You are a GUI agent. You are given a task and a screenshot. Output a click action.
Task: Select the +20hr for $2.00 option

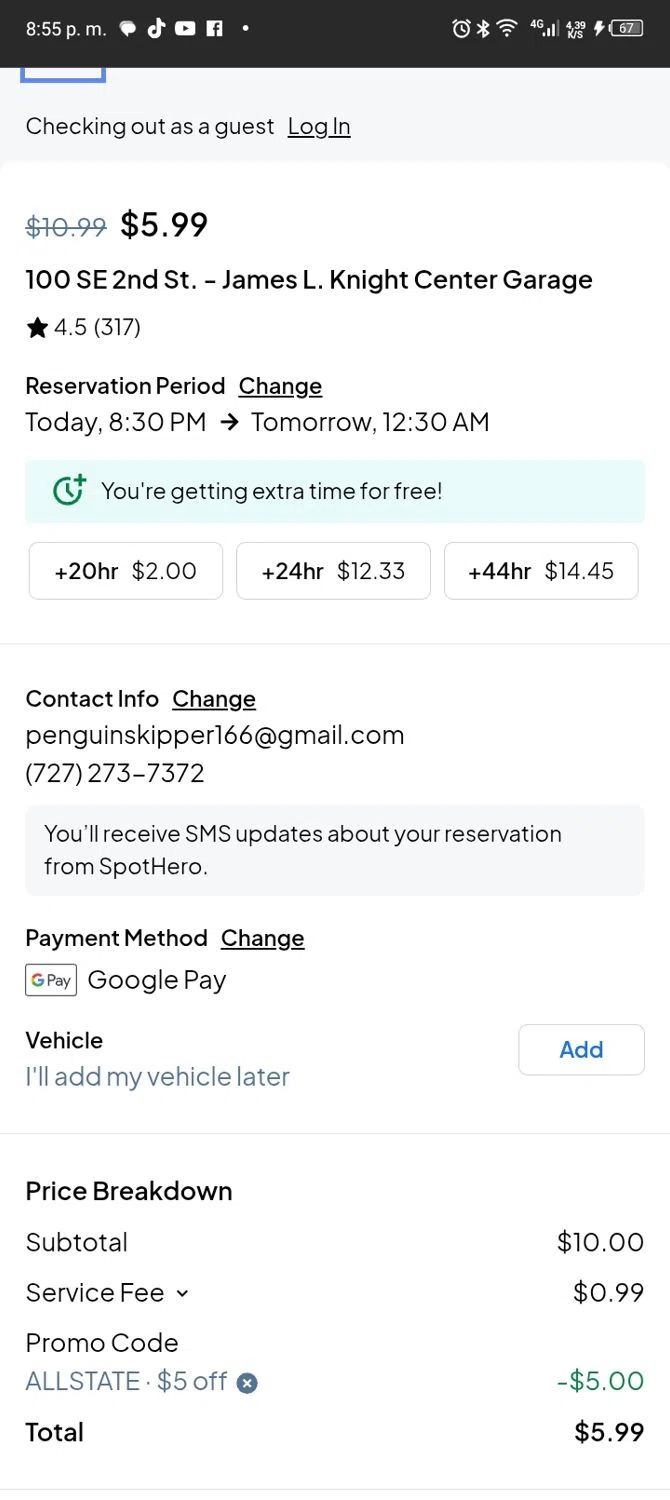coord(126,571)
